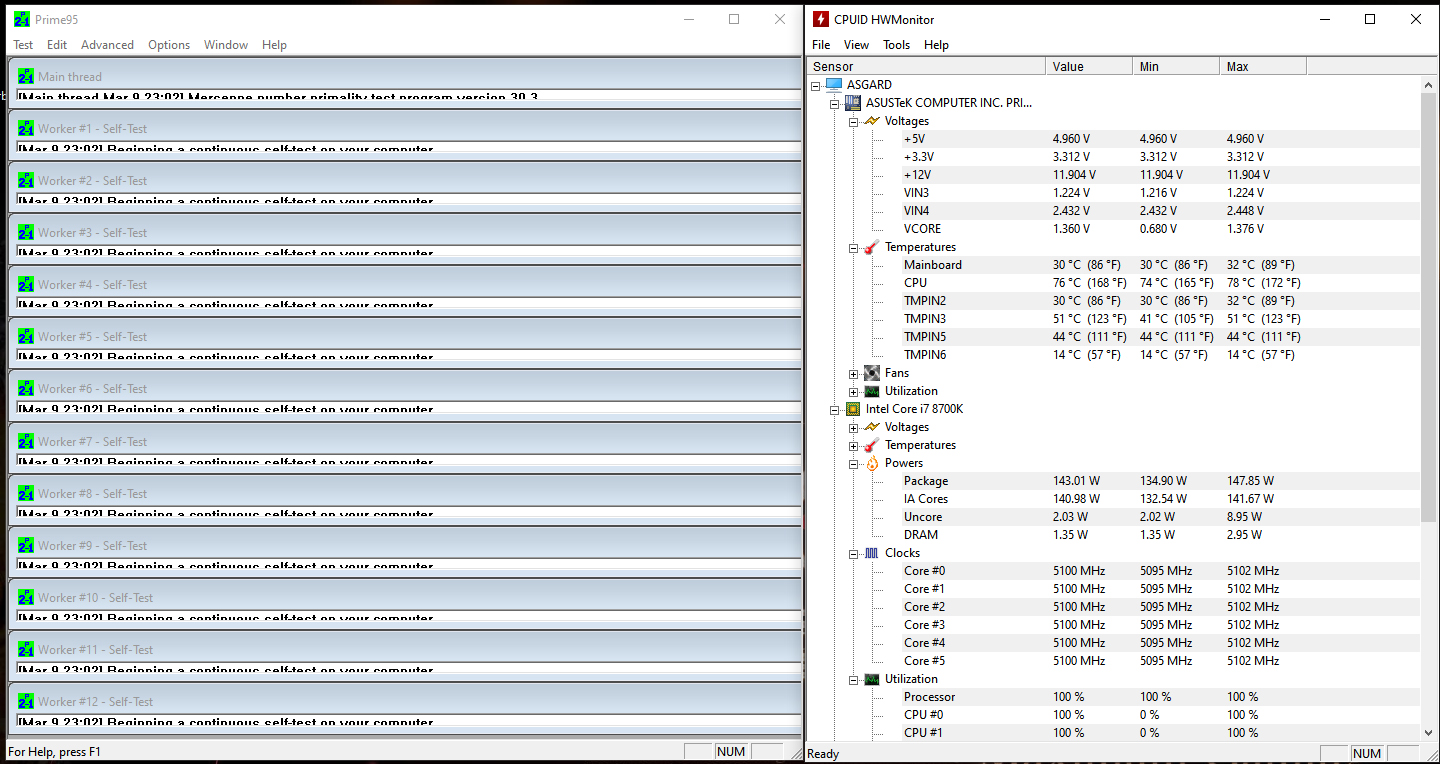Expand the Fans section

click(854, 373)
